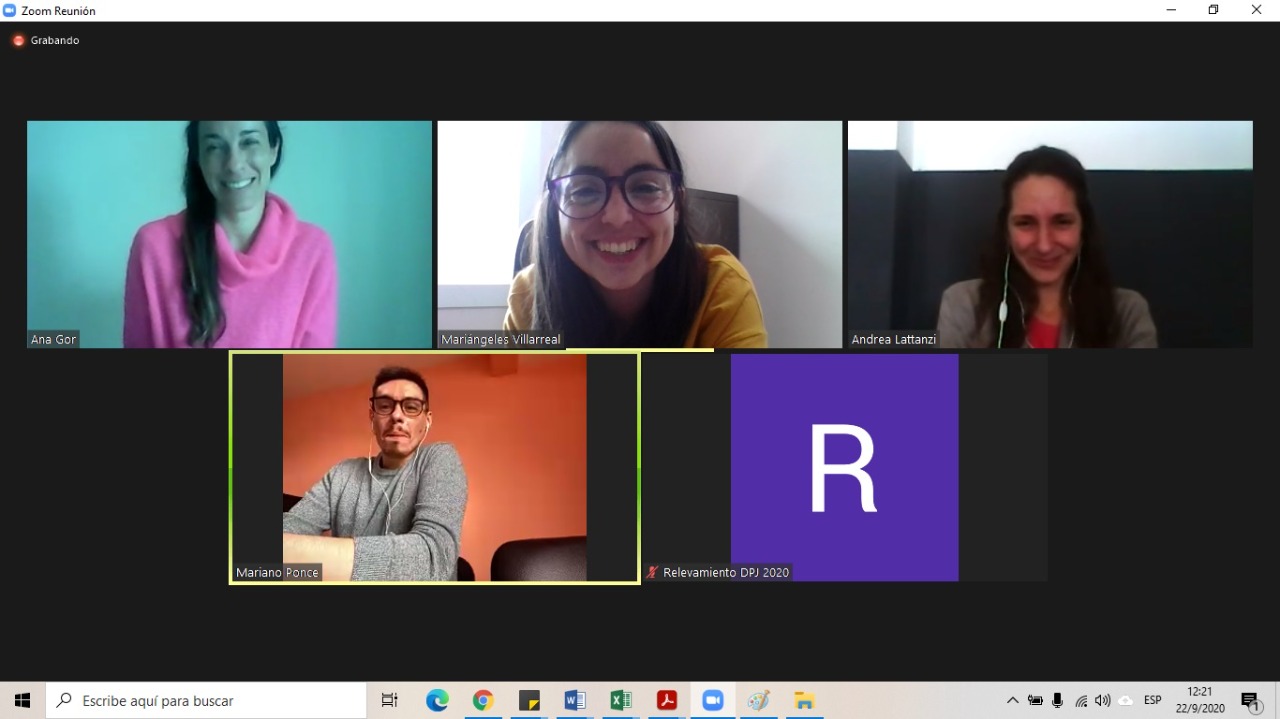The width and height of the screenshot is (1280, 719).
Task: Switch to Microsoft Word in taskbar
Action: pyautogui.click(x=575, y=701)
